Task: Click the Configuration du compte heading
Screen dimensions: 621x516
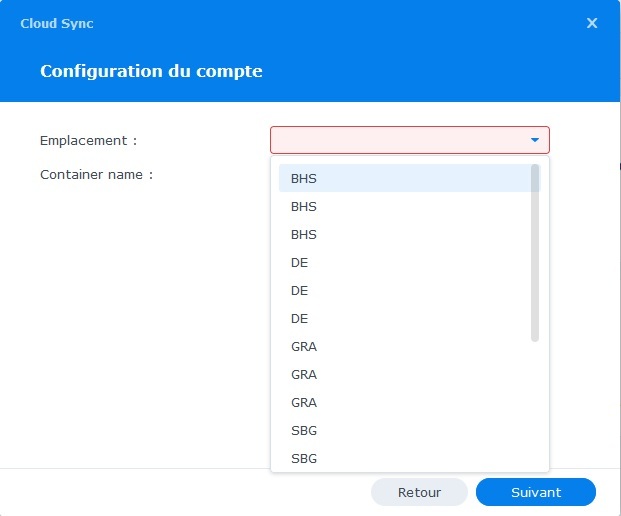Action: click(x=151, y=71)
